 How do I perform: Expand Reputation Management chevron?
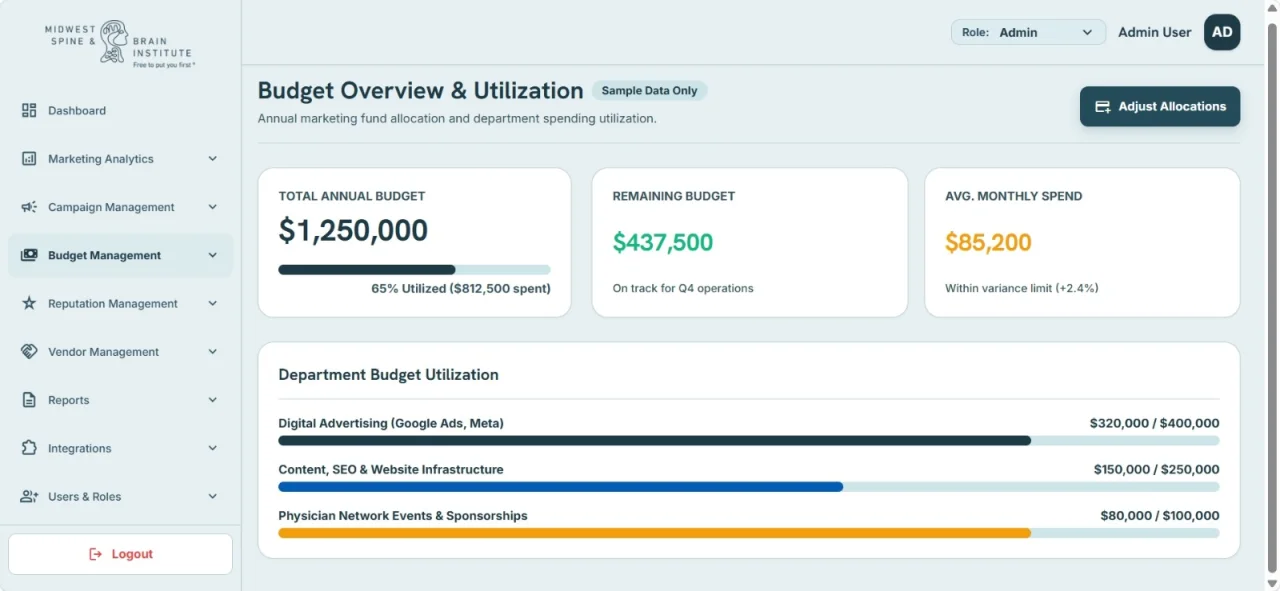point(212,303)
